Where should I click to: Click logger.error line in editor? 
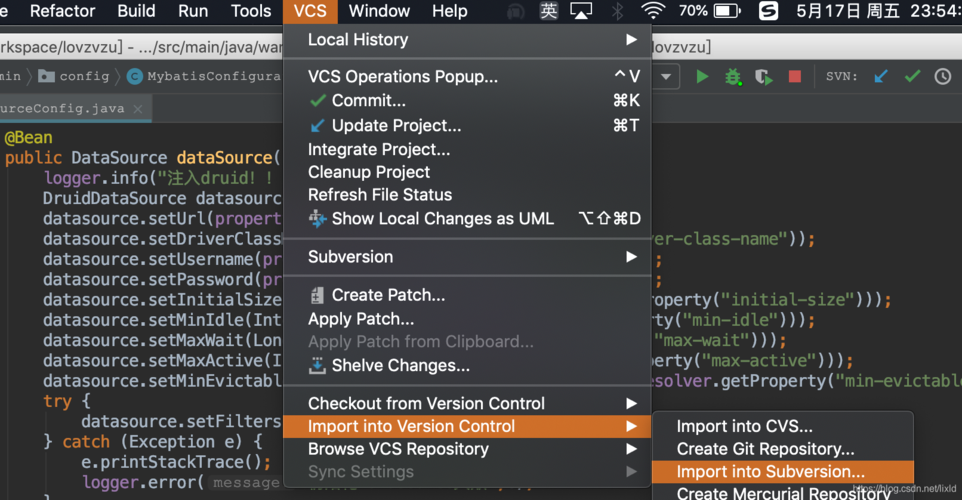click(x=181, y=482)
